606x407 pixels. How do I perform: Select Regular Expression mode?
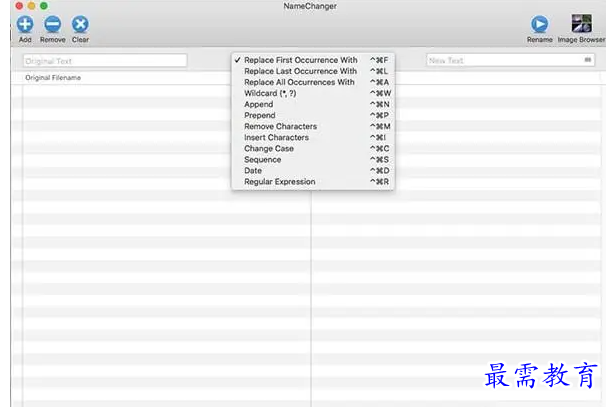(313, 182)
